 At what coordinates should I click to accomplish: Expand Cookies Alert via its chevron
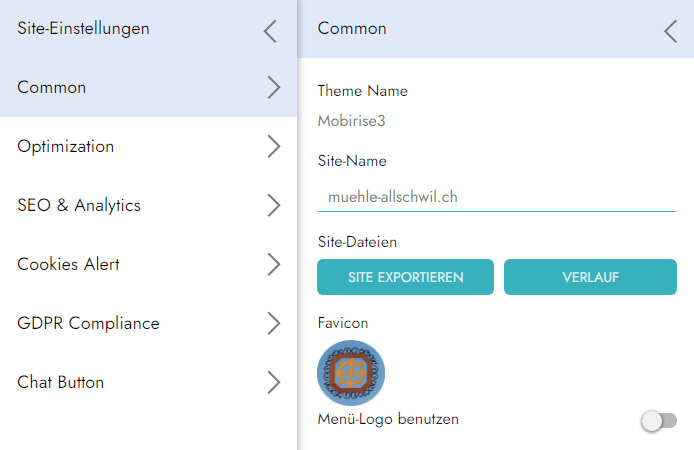274,265
